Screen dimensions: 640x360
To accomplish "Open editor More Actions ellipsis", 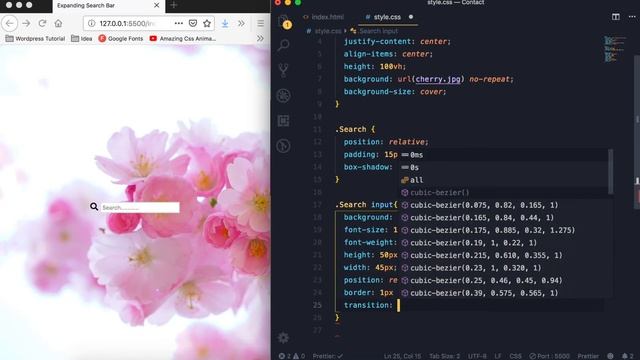I will 632,17.
